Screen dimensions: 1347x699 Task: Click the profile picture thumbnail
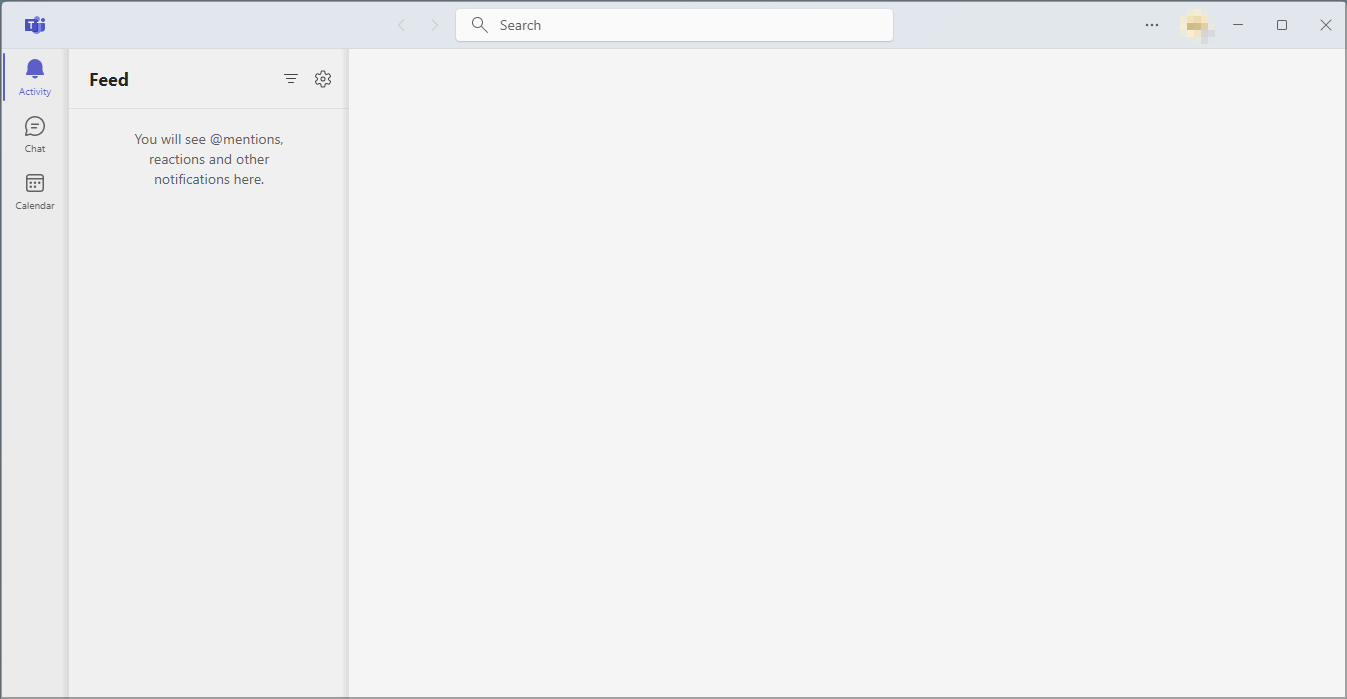1197,25
